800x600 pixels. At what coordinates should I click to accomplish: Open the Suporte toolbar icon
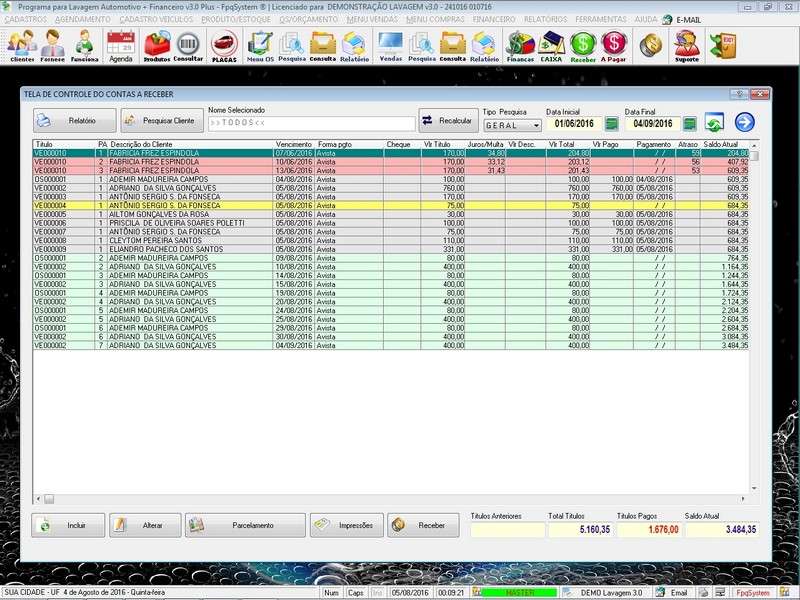(x=687, y=46)
